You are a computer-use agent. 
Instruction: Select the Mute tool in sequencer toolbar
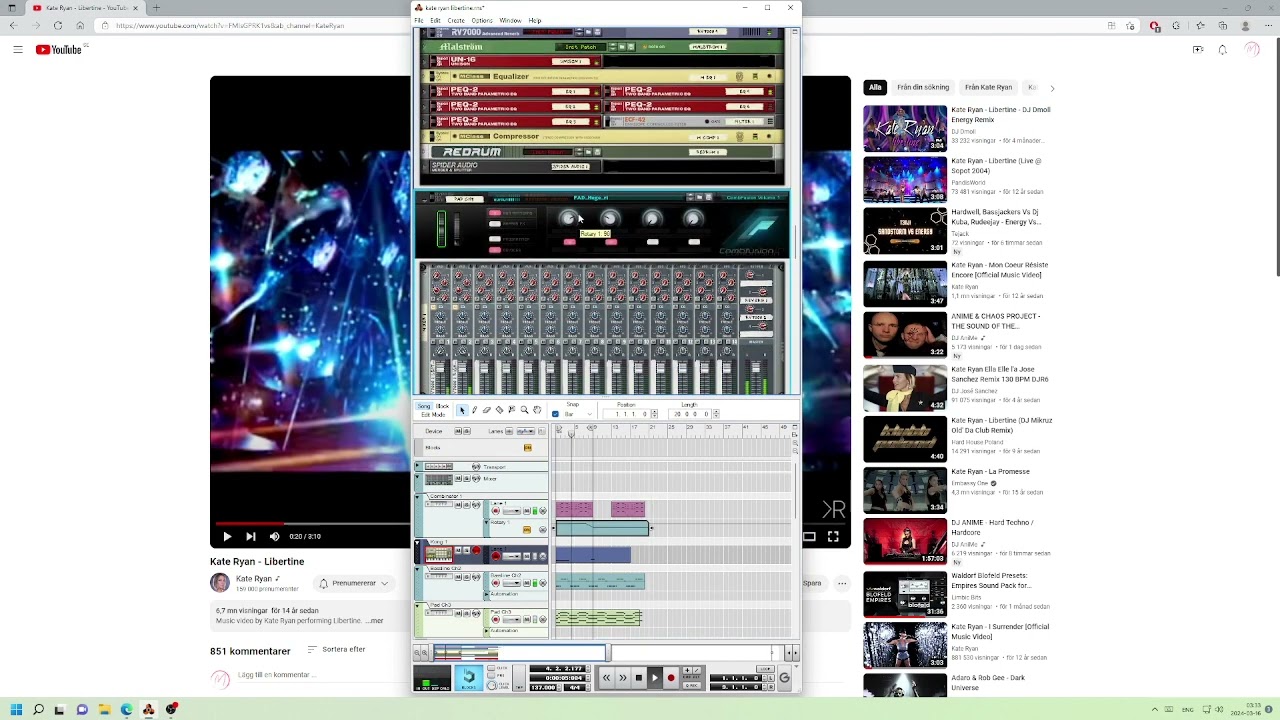tap(512, 410)
